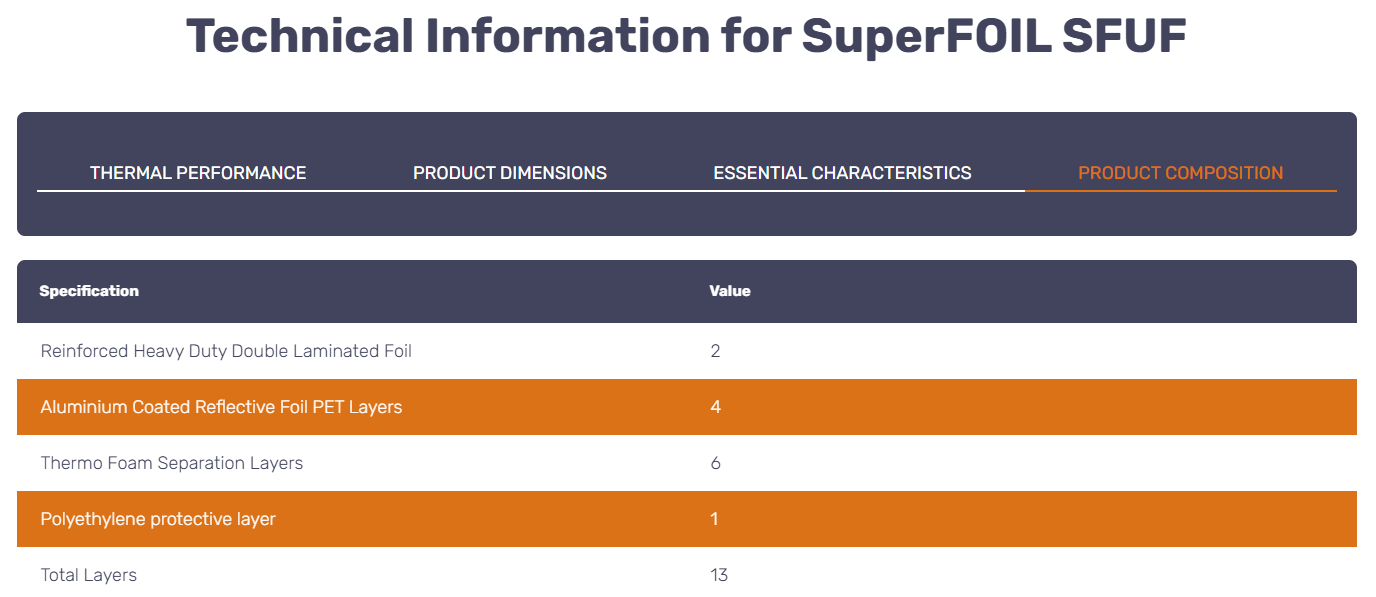Click the Value column header
1376x597 pixels.
pos(730,291)
